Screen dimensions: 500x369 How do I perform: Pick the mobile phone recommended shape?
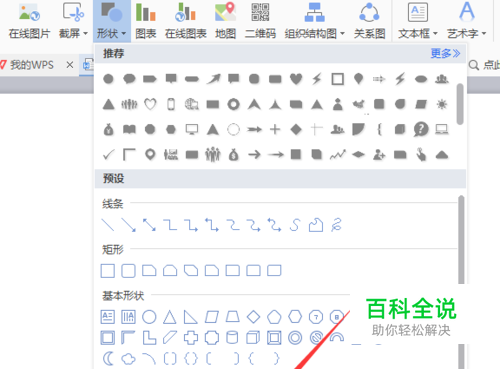[x=171, y=104]
